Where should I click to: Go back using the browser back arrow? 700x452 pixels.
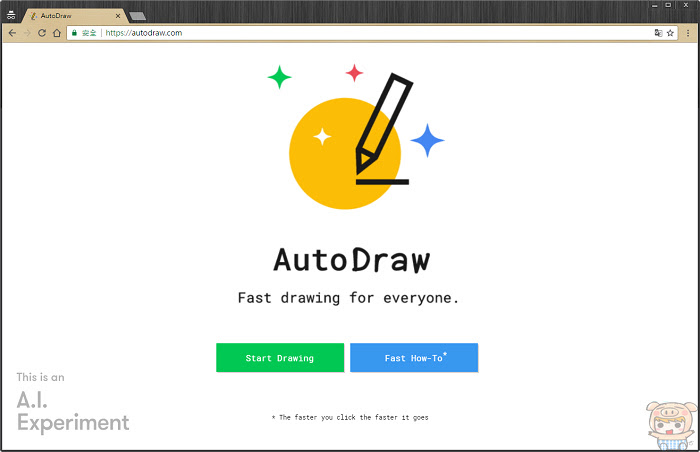(12, 33)
